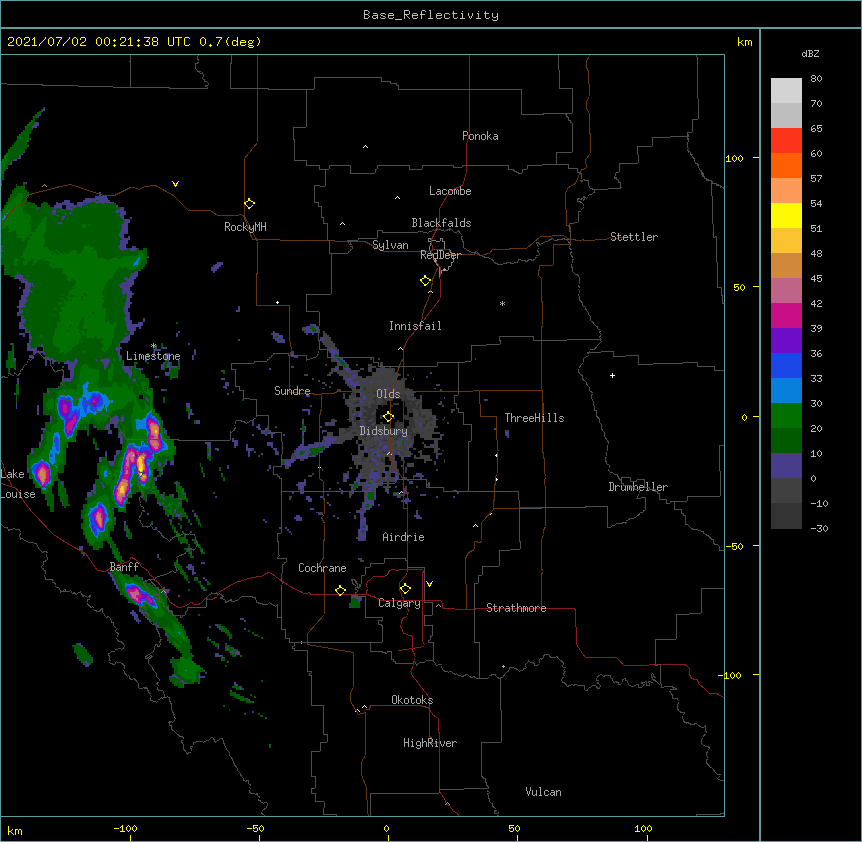Image resolution: width=862 pixels, height=842 pixels.
Task: Click the intense storm cell northeast of Lake Louise
Action: tap(42, 474)
